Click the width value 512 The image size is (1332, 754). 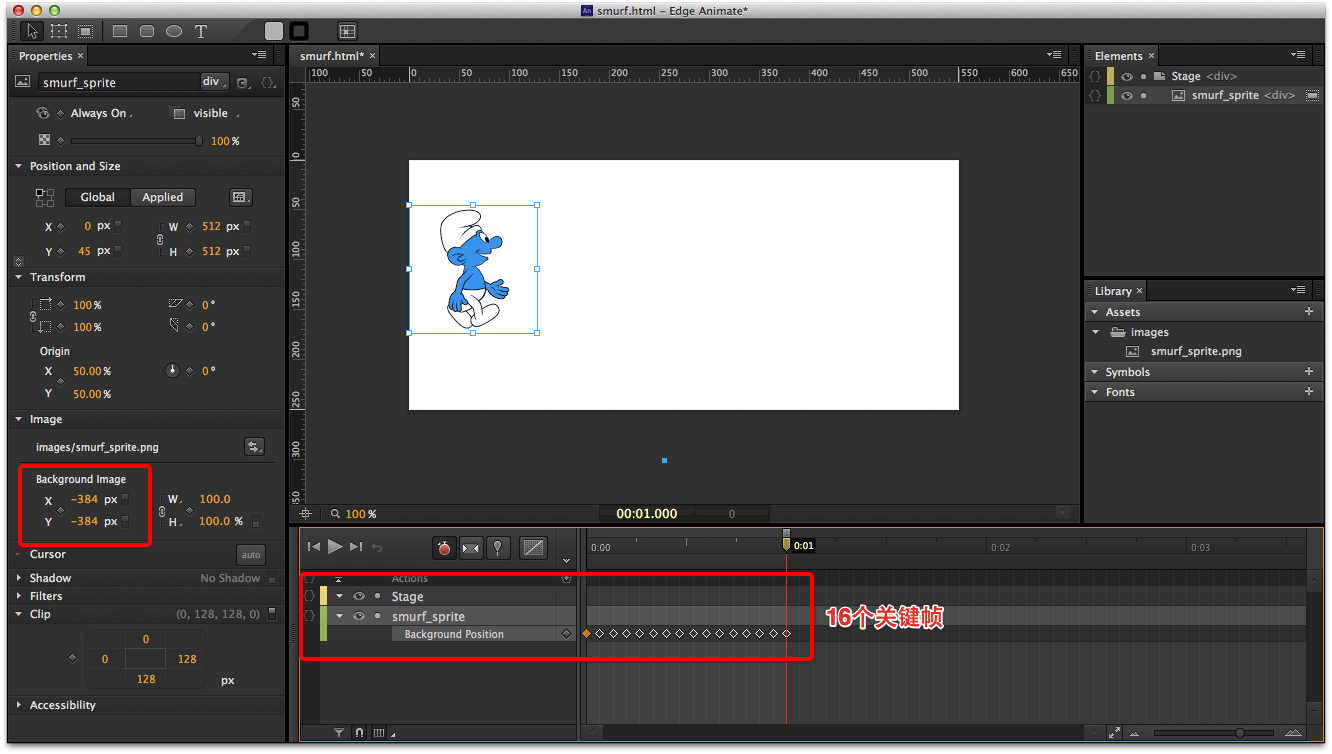[x=211, y=227]
